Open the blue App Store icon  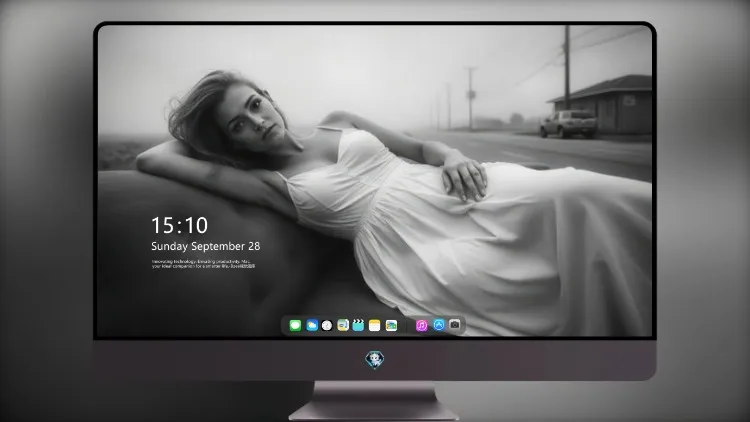(x=439, y=325)
